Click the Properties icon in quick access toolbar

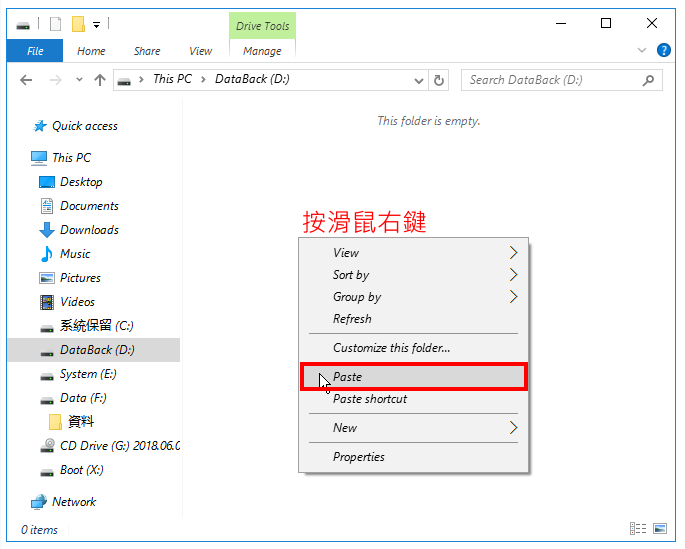(55, 24)
